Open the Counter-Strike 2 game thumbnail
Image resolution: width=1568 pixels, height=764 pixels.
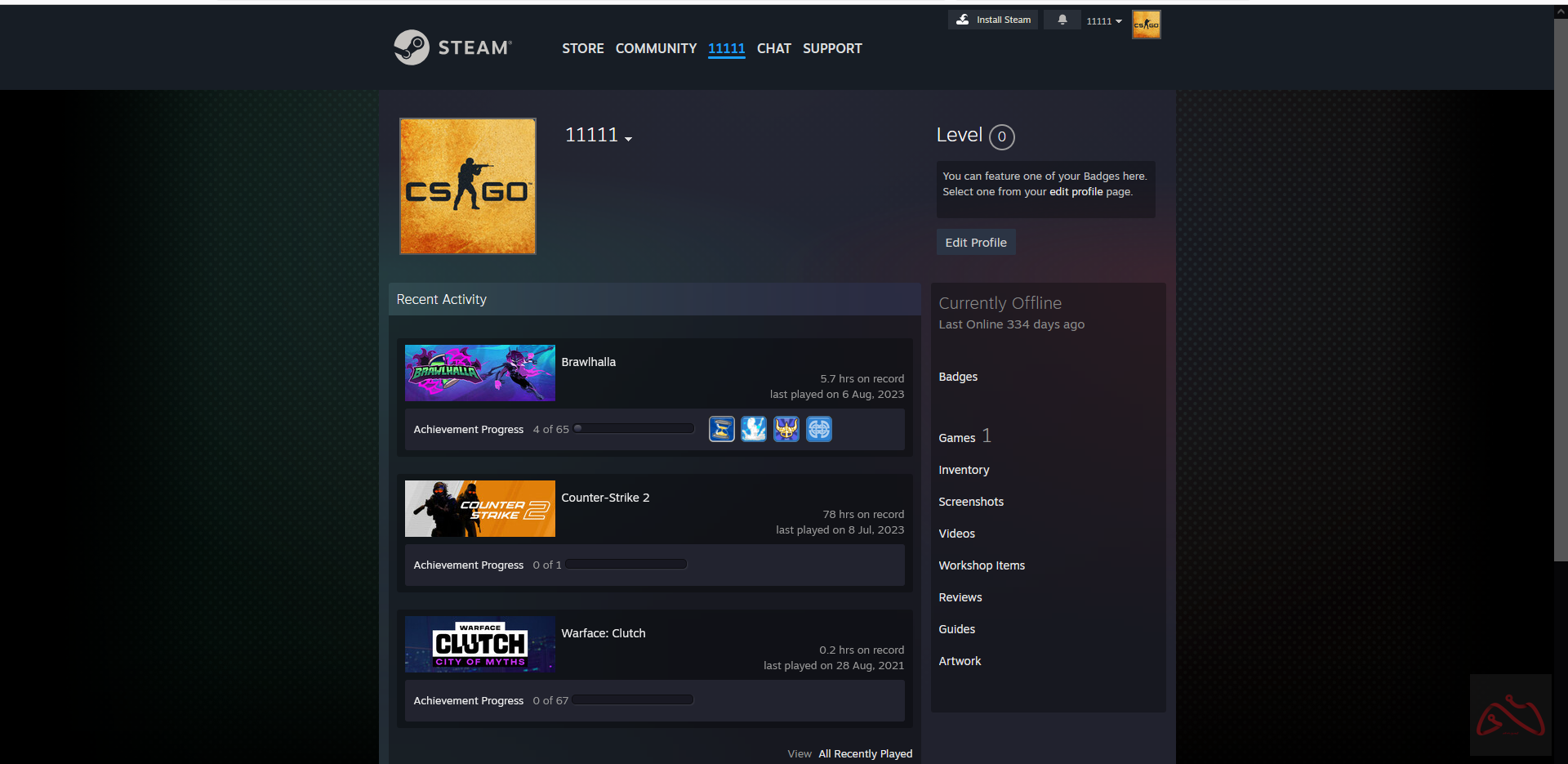click(480, 508)
